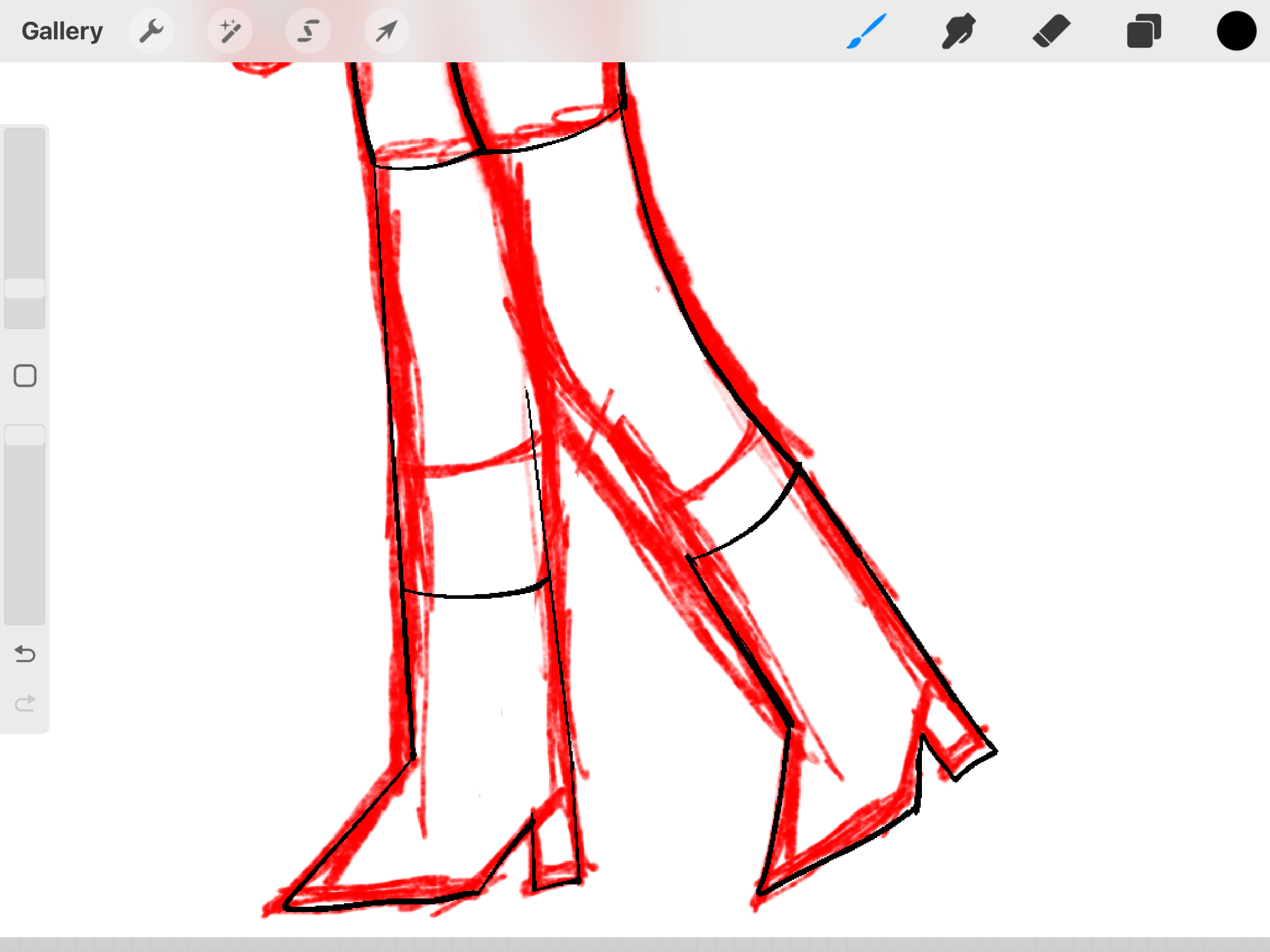Tap the undo arrow

click(x=25, y=654)
